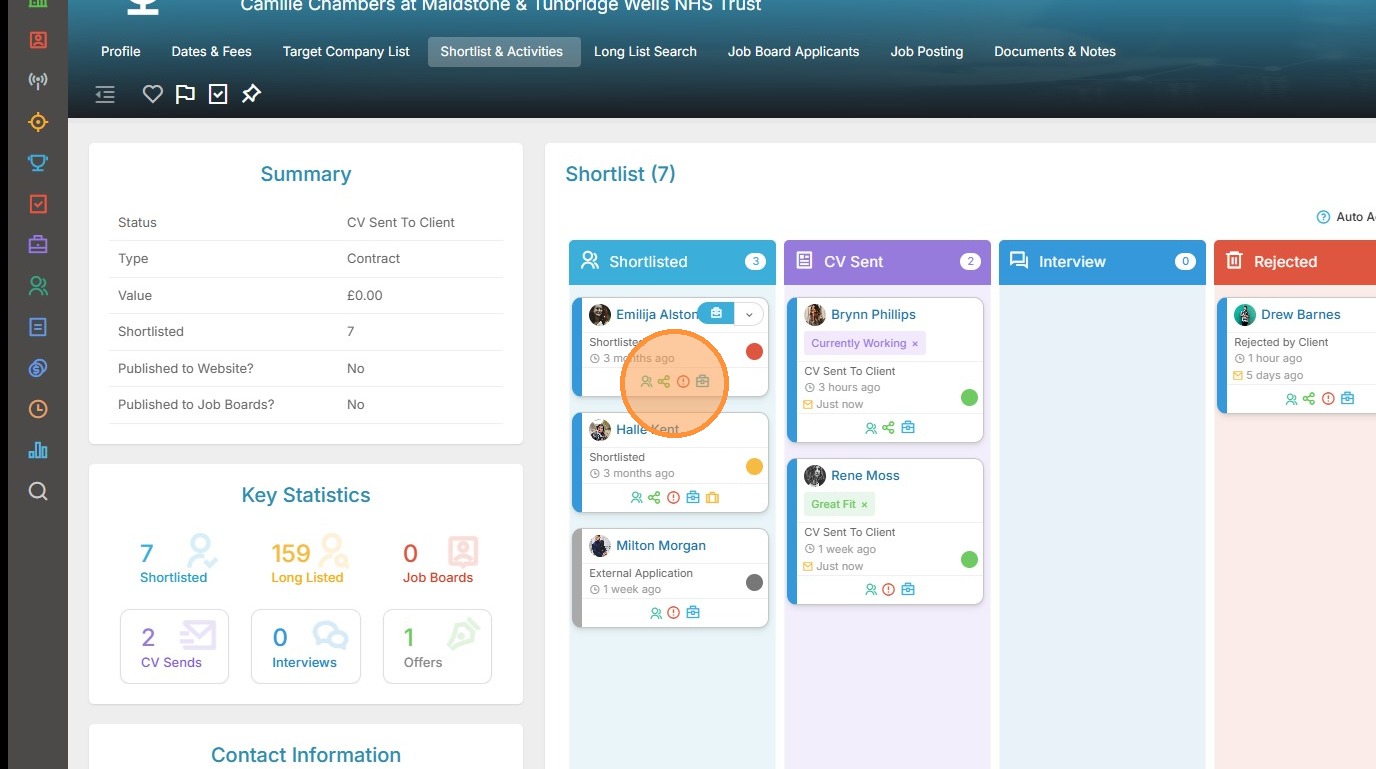Screen dimensions: 1376x769
Task: Click the share icon on Brynn Phillips' card
Action: tap(889, 428)
